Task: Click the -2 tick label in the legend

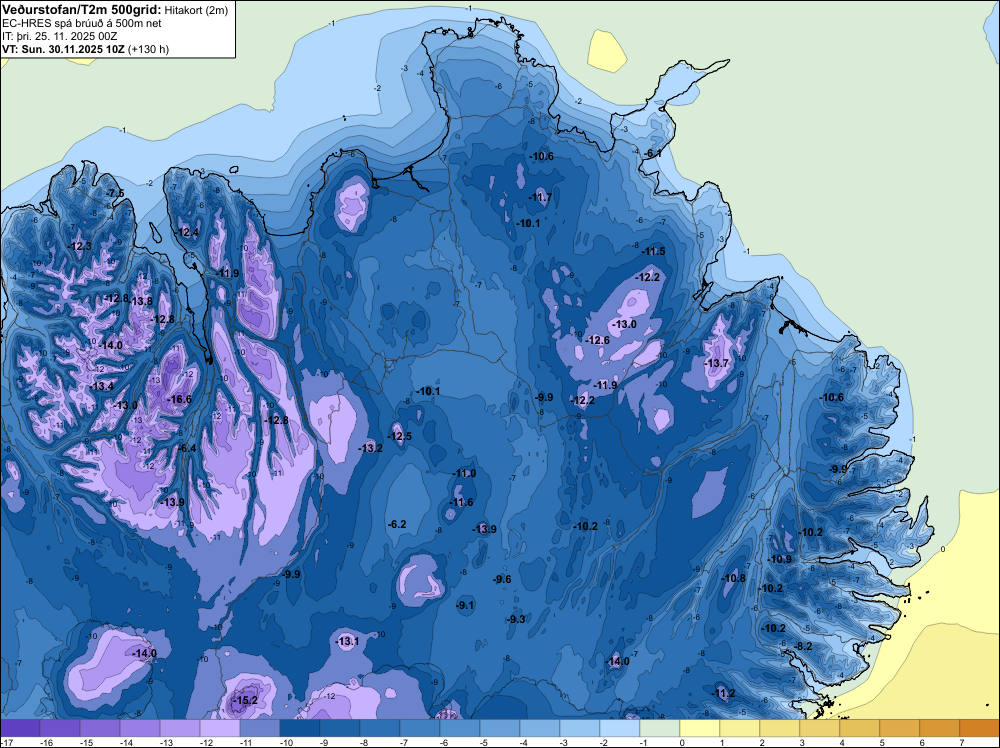Action: click(603, 742)
